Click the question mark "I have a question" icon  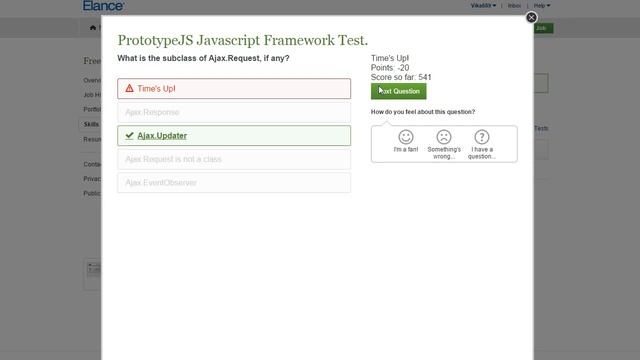pyautogui.click(x=482, y=137)
